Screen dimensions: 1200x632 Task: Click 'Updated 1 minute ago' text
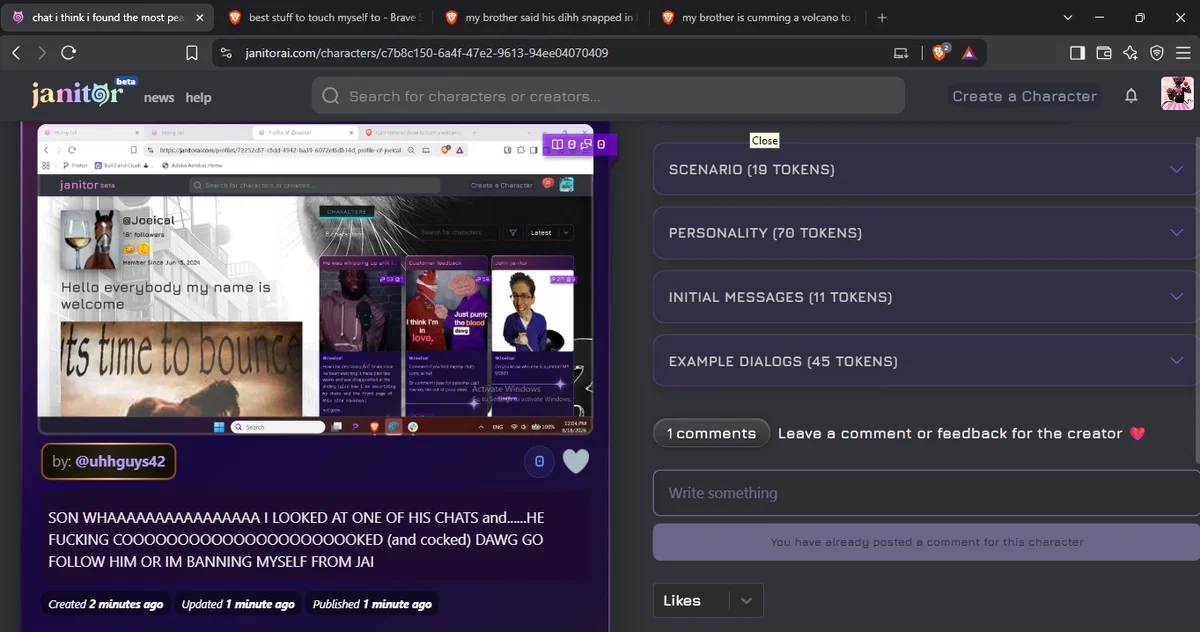point(238,604)
